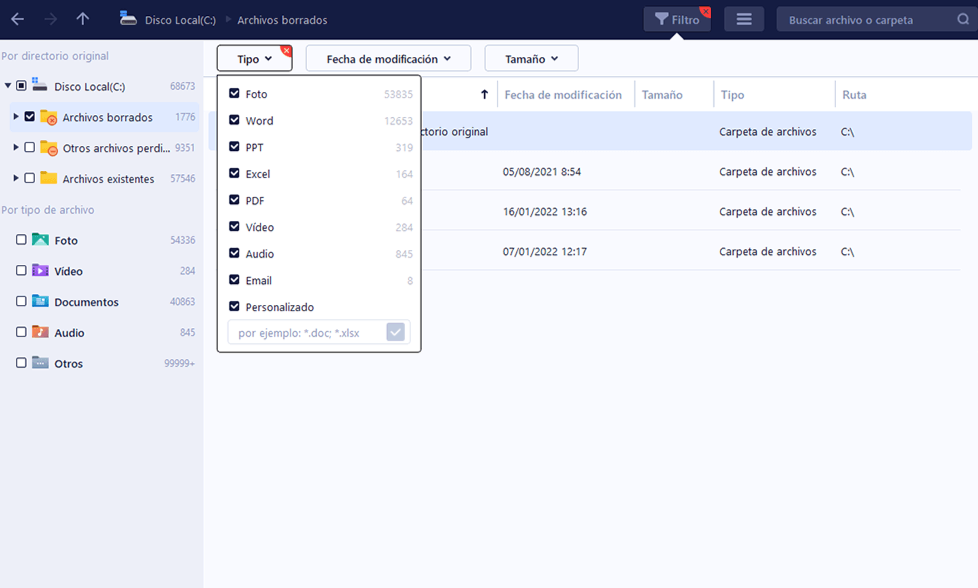The image size is (978, 588).
Task: Uncheck Vídeo in the Tipo filter
Action: (x=235, y=226)
